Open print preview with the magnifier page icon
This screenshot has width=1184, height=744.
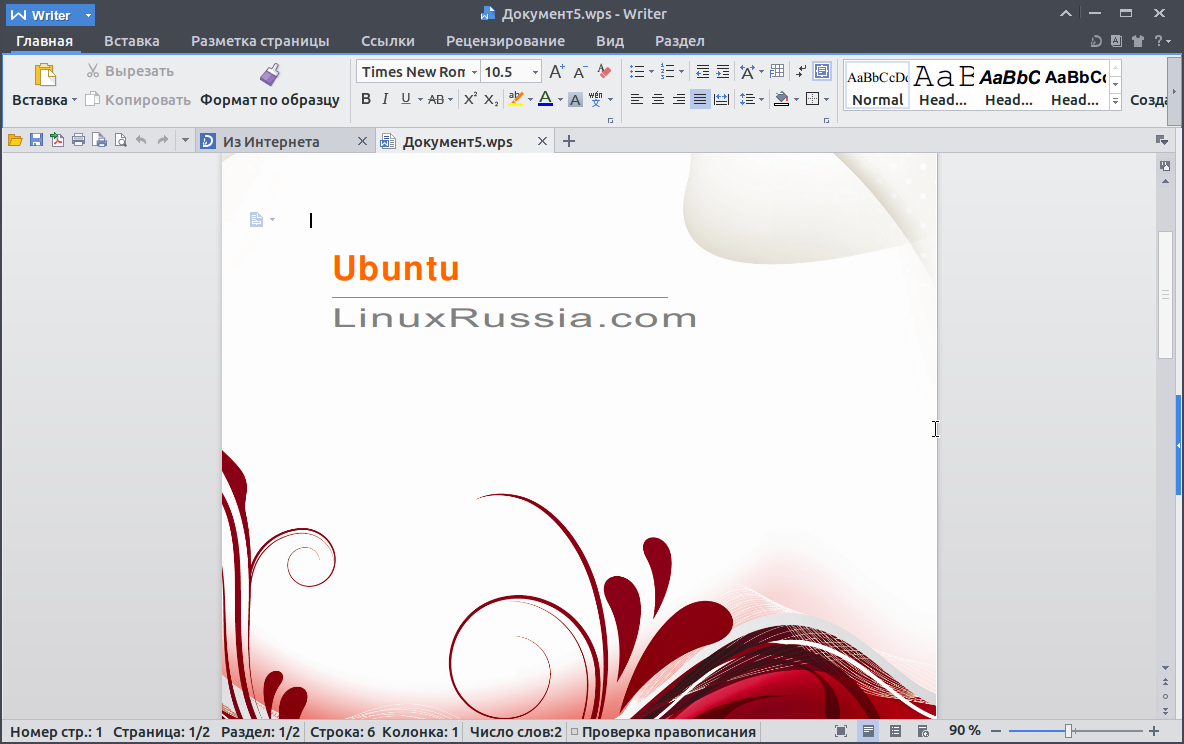coord(120,140)
